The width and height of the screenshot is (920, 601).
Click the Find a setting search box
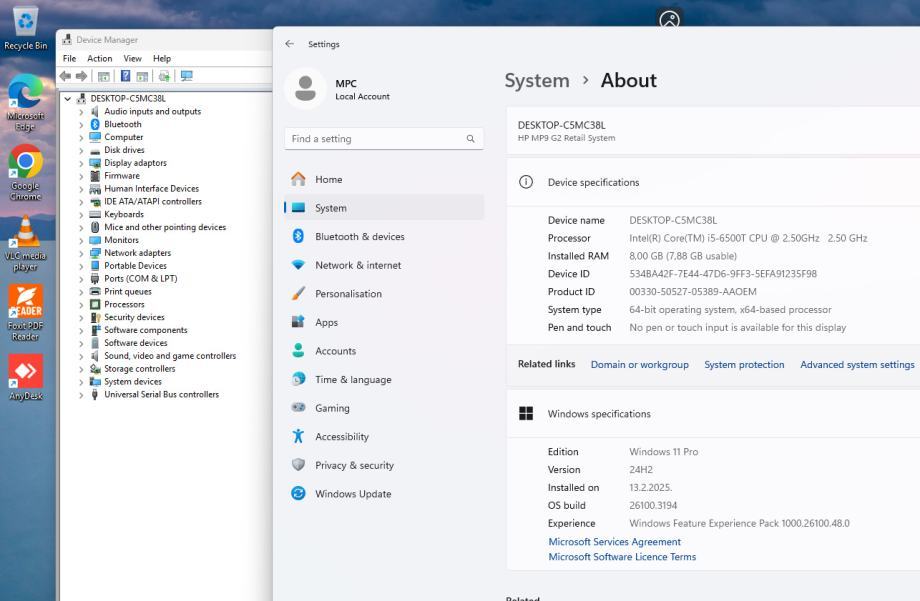(375, 139)
